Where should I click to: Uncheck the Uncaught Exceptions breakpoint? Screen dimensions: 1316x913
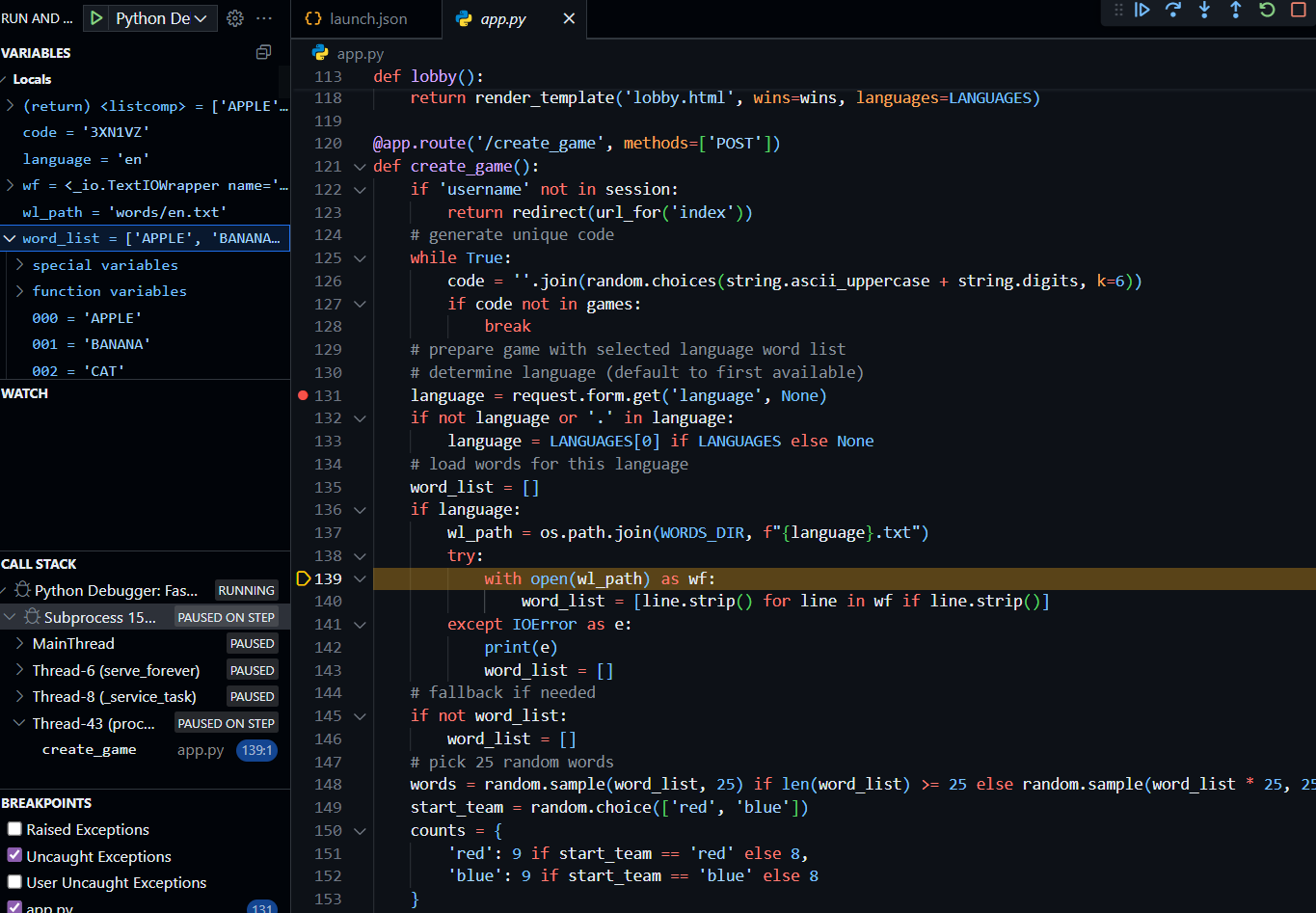pyautogui.click(x=14, y=856)
